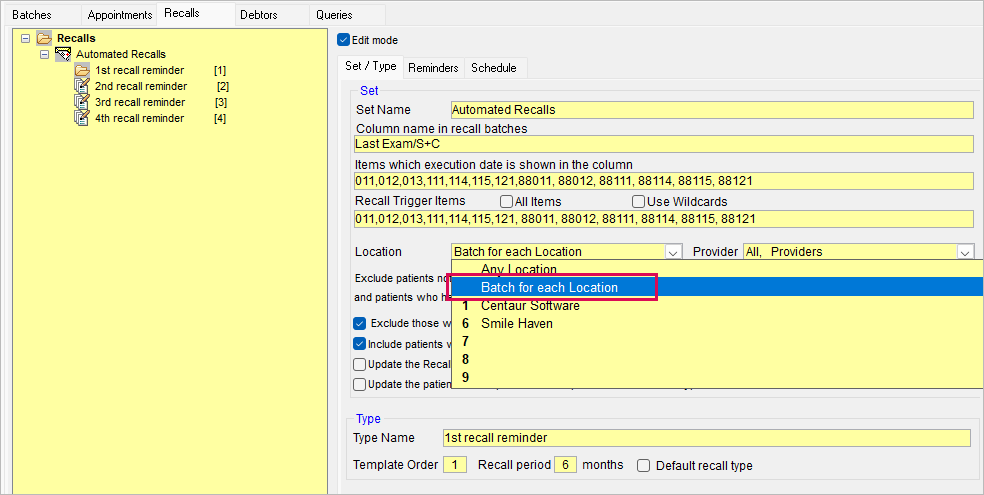Click the Template Order field
The height and width of the screenshot is (495, 984).
click(455, 465)
